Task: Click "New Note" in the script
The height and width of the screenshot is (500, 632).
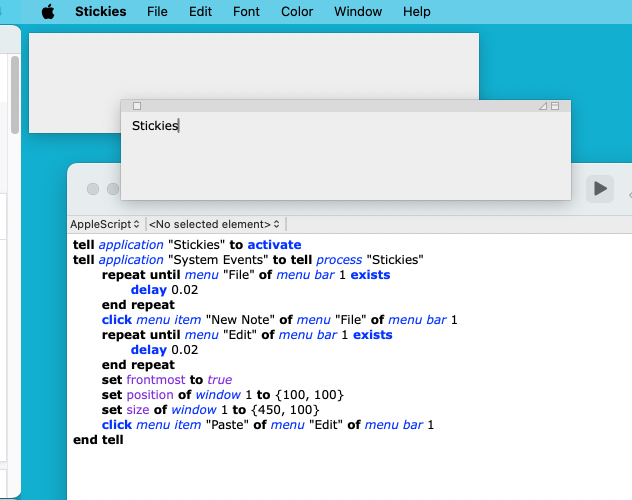Action: (240, 320)
